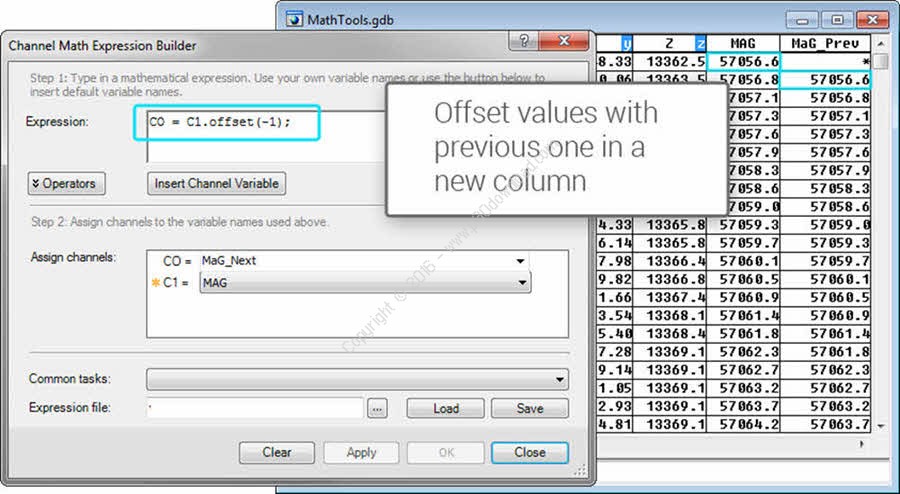Expand the Operators panel
Viewport: 900px width, 494px height.
[67, 184]
